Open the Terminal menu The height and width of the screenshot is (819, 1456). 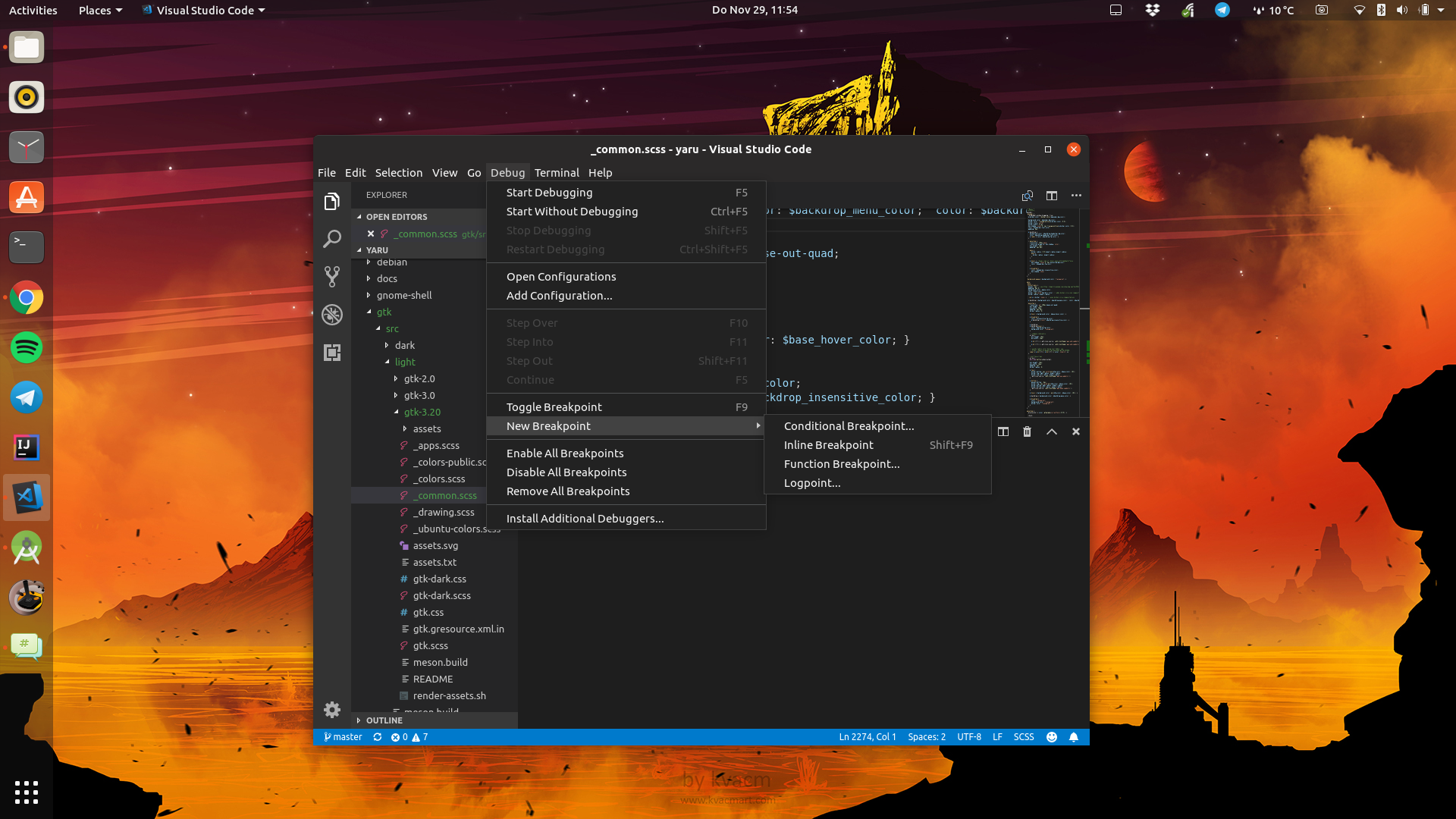point(557,172)
